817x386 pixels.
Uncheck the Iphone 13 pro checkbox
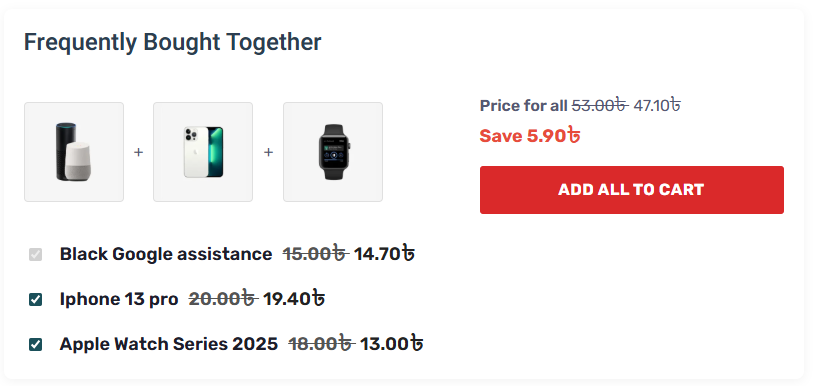(x=35, y=300)
